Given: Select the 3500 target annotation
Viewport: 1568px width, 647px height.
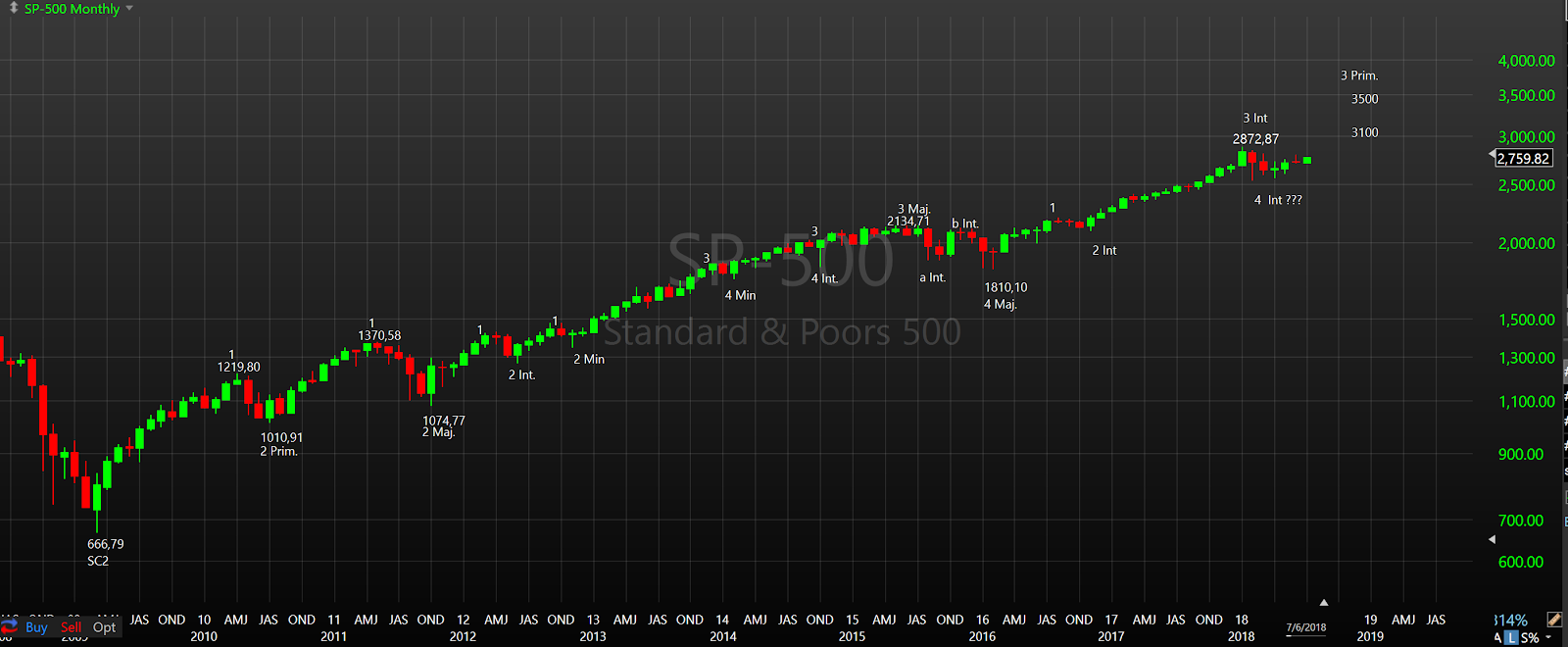Looking at the screenshot, I should [x=1364, y=99].
